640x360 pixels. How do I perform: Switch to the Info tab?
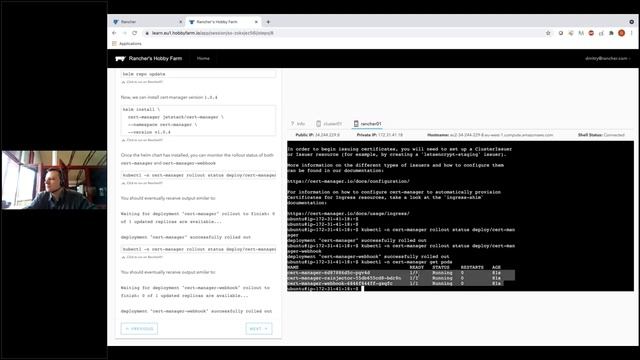pos(298,124)
